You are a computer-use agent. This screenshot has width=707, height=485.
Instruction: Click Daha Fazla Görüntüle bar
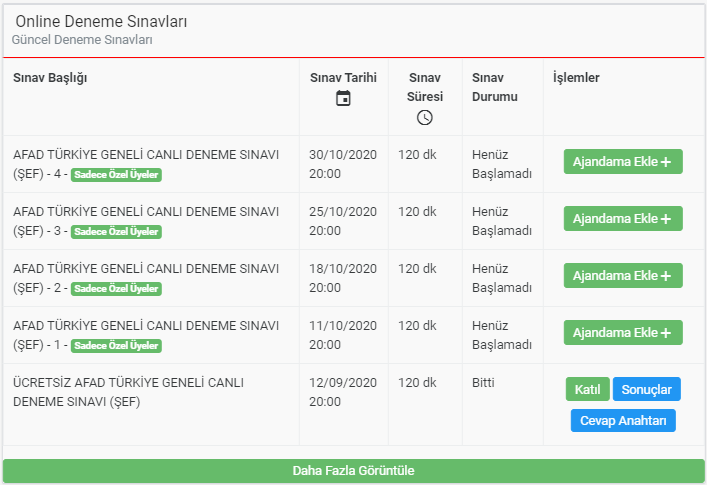[354, 471]
